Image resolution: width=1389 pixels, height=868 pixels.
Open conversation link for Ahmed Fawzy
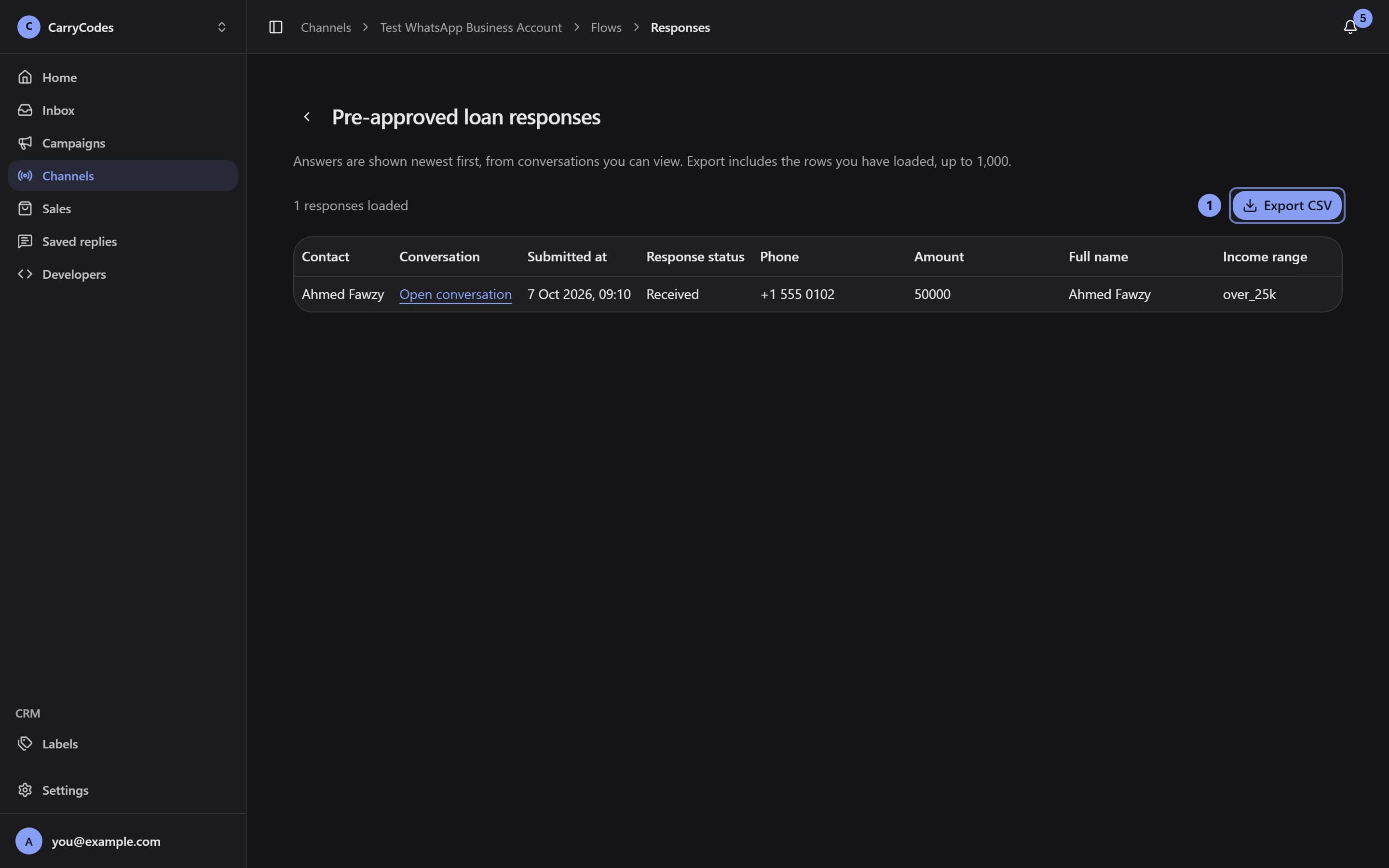pos(455,294)
